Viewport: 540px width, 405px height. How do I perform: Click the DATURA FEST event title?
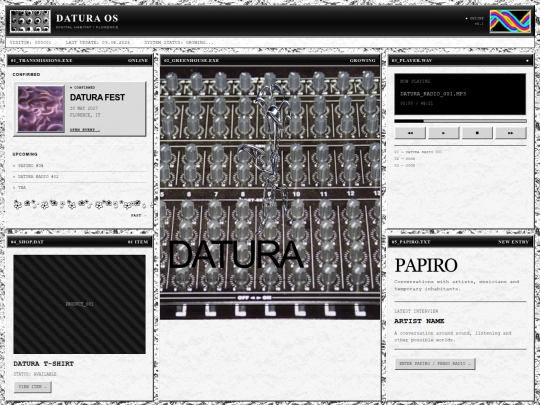tap(97, 97)
